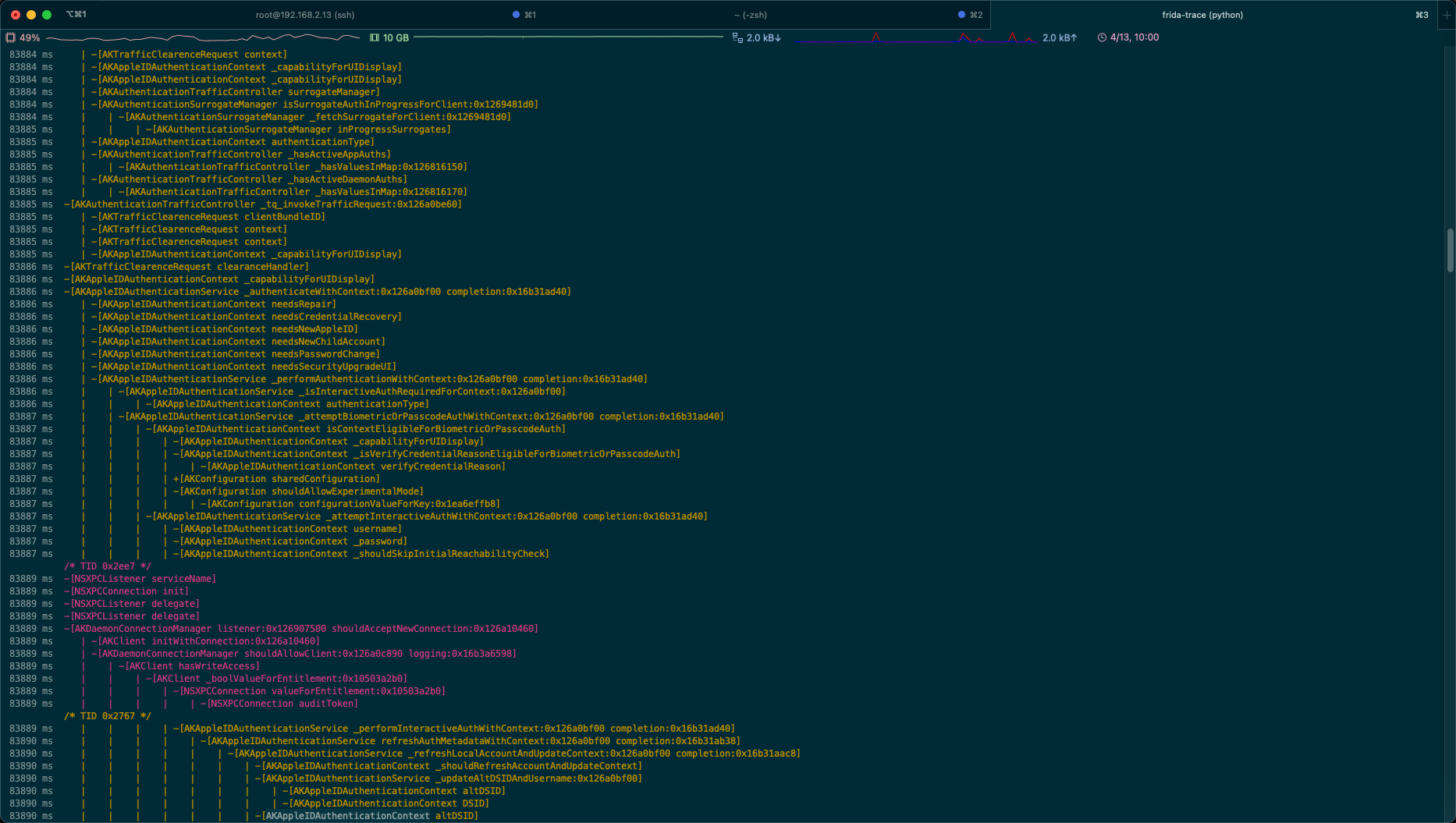Viewport: 1456px width, 823px height.
Task: Click the needsRepair trace line
Action: 213,304
